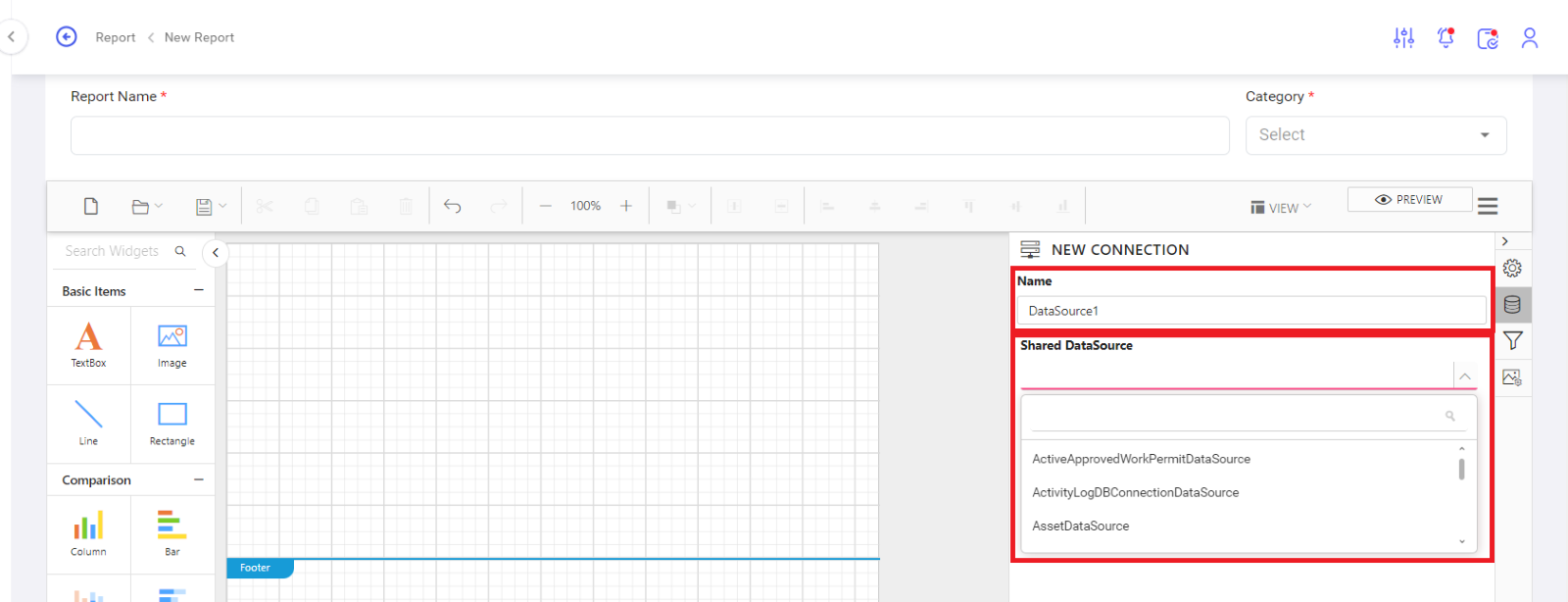
Task: Select the Line widget
Action: pyautogui.click(x=88, y=424)
